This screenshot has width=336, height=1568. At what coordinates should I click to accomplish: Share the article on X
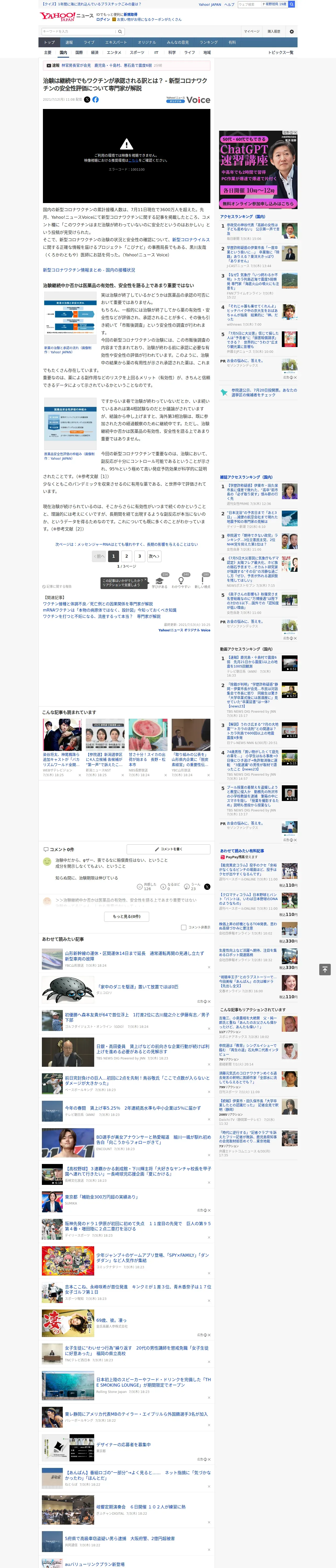87,99
